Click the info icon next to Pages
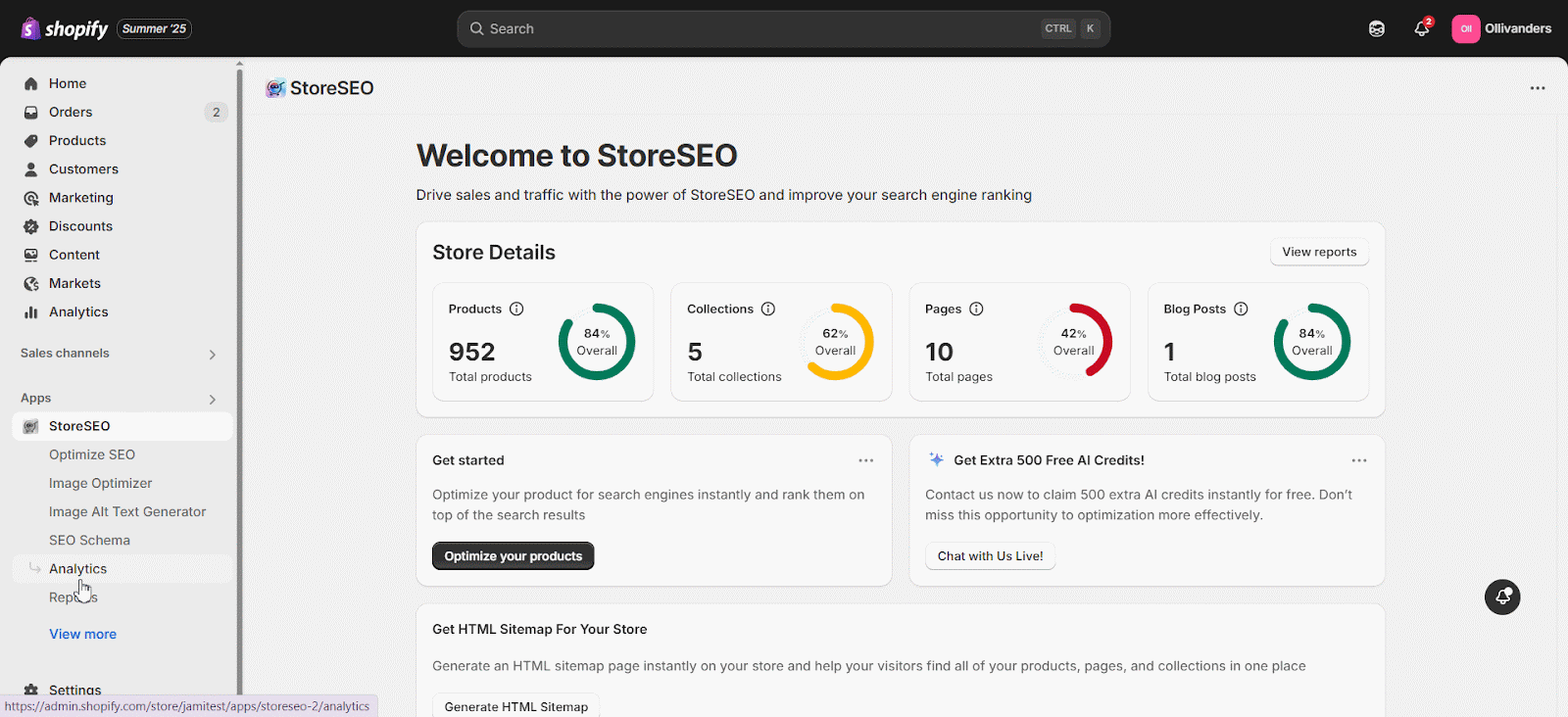The width and height of the screenshot is (1568, 717). point(976,309)
